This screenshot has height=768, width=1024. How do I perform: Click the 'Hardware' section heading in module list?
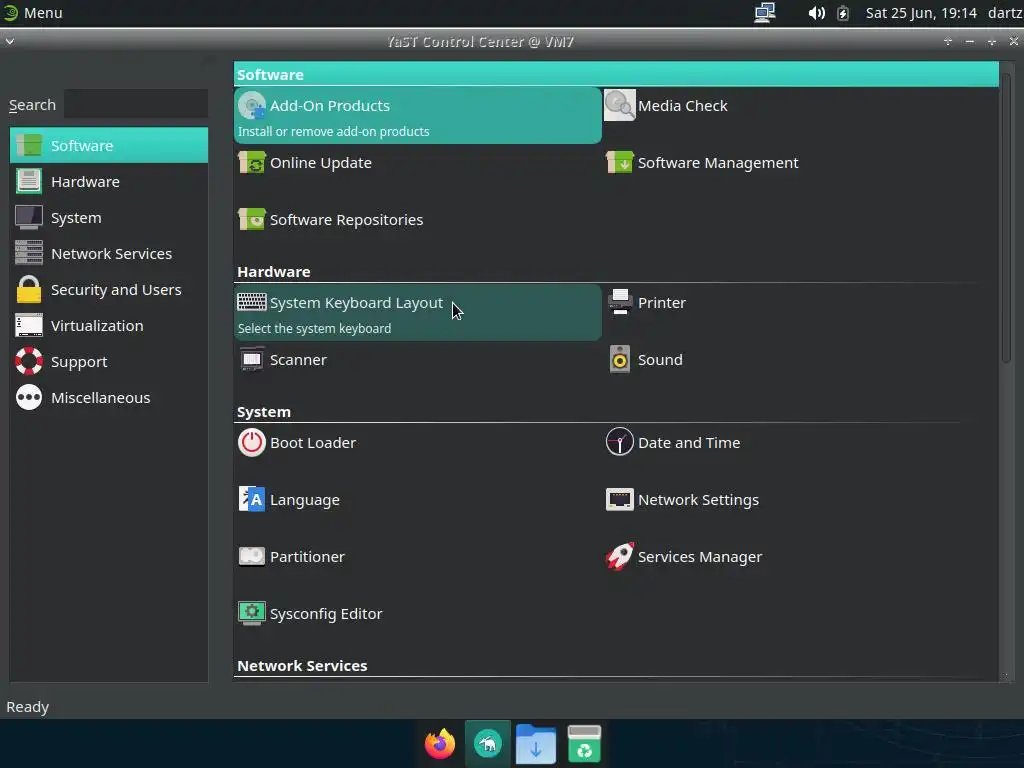click(x=274, y=272)
